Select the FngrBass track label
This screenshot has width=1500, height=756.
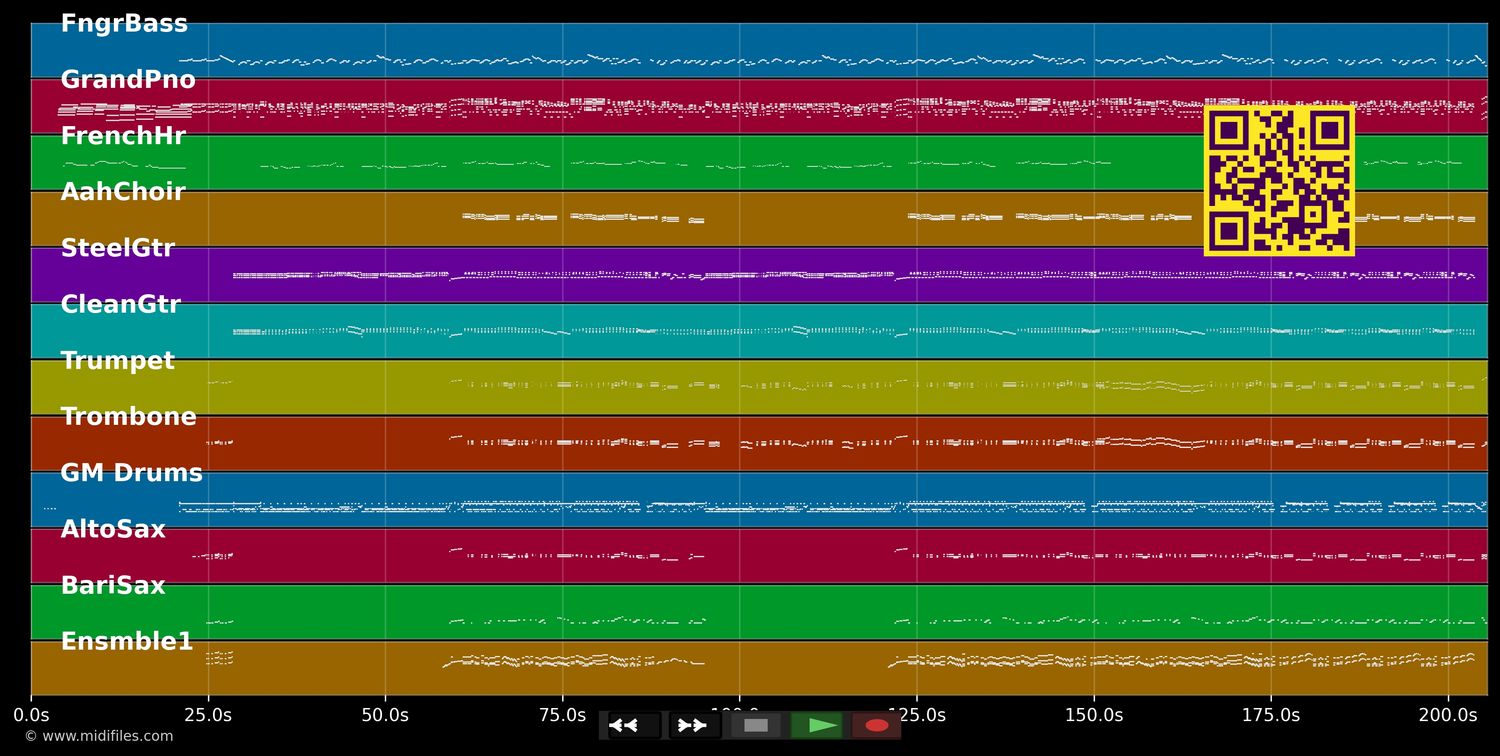pos(124,24)
